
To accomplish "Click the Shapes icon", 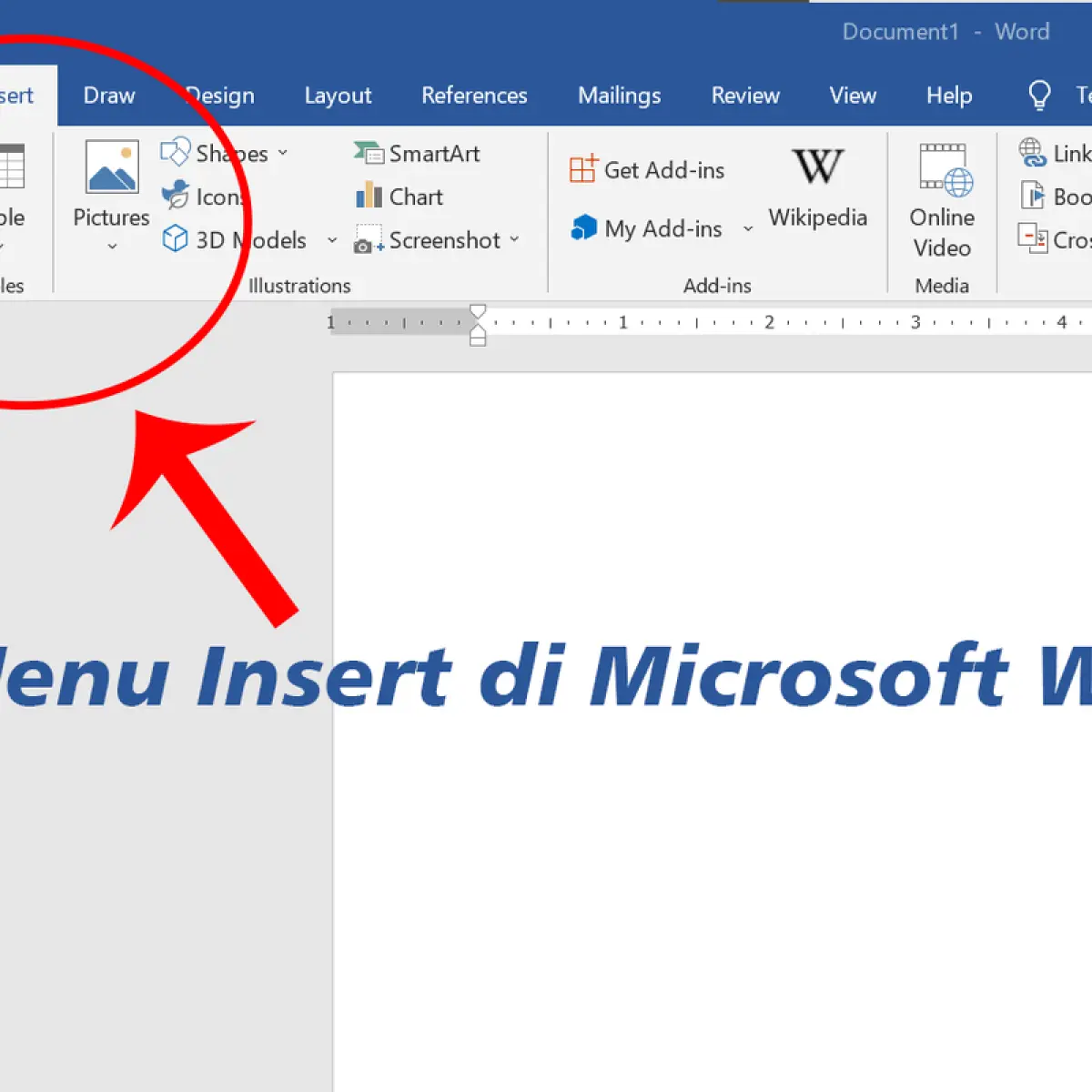I will click(x=175, y=152).
